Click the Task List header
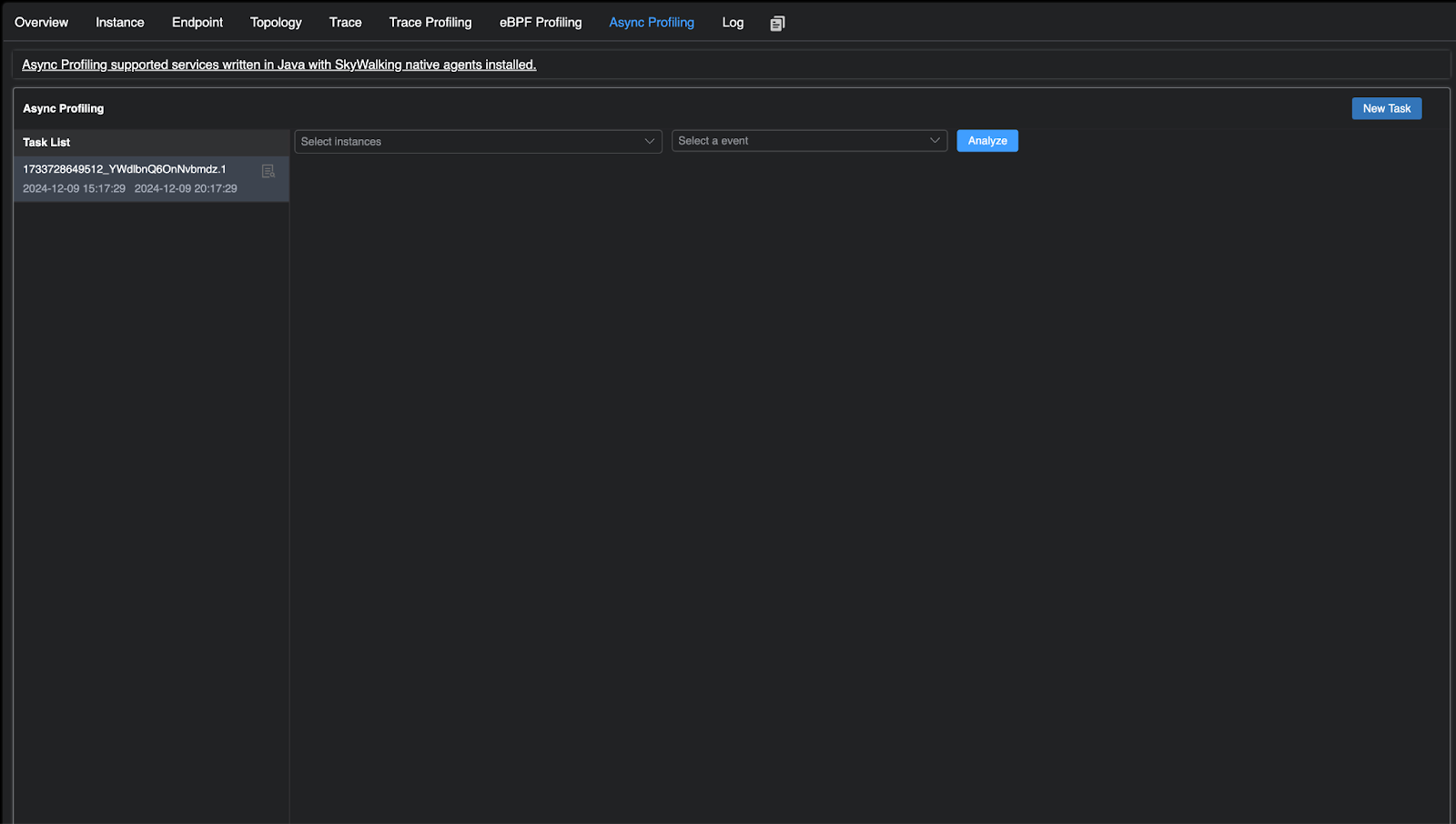 [x=46, y=142]
